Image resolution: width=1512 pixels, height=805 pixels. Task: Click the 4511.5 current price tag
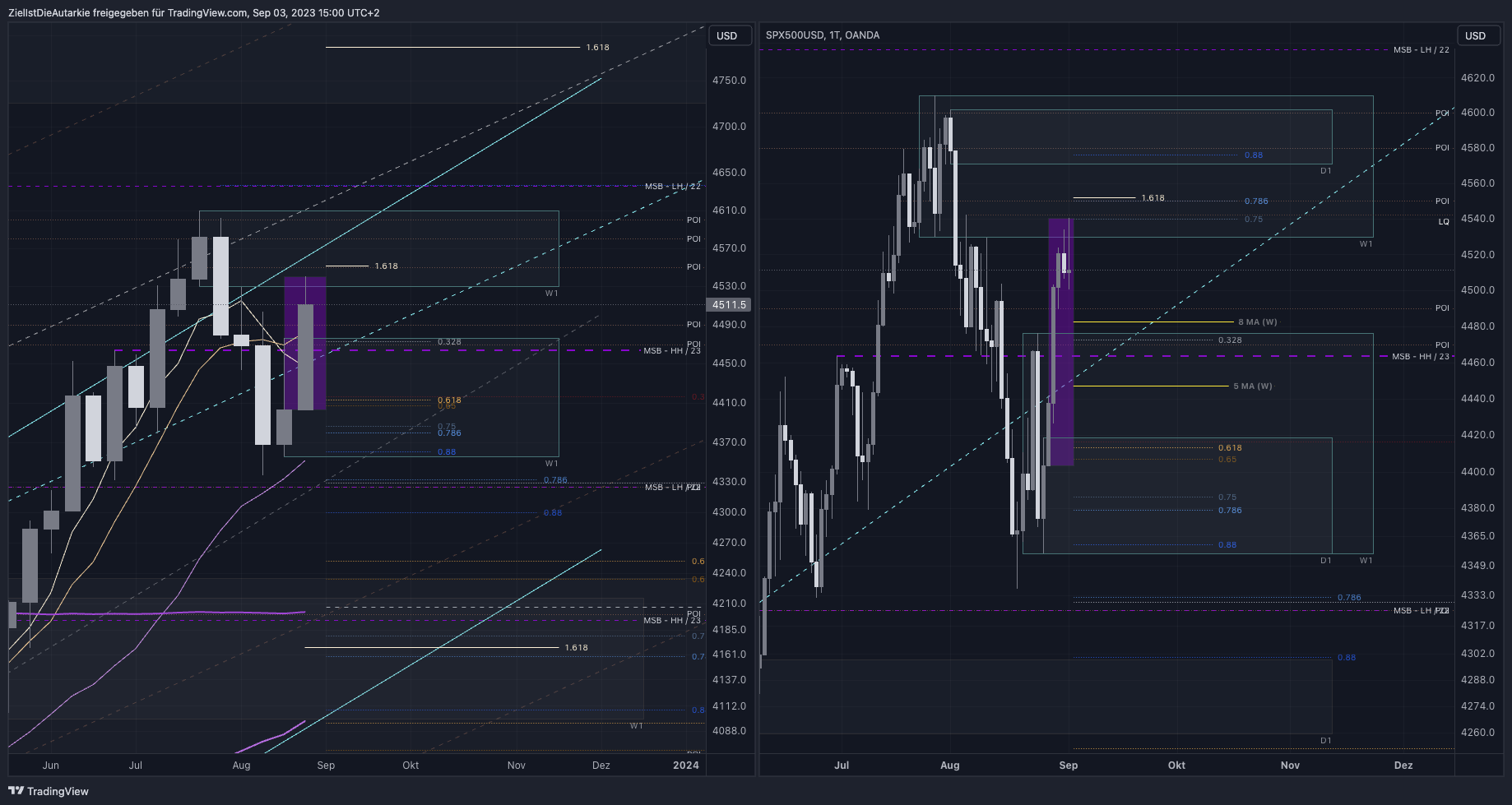tap(729, 305)
